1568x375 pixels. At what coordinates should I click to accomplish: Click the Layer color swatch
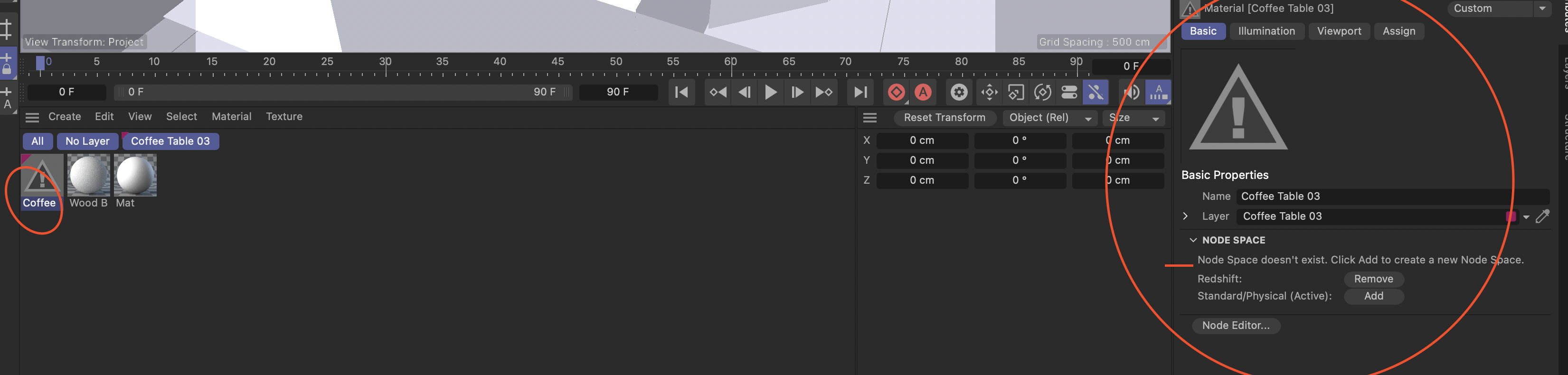pos(1510,217)
